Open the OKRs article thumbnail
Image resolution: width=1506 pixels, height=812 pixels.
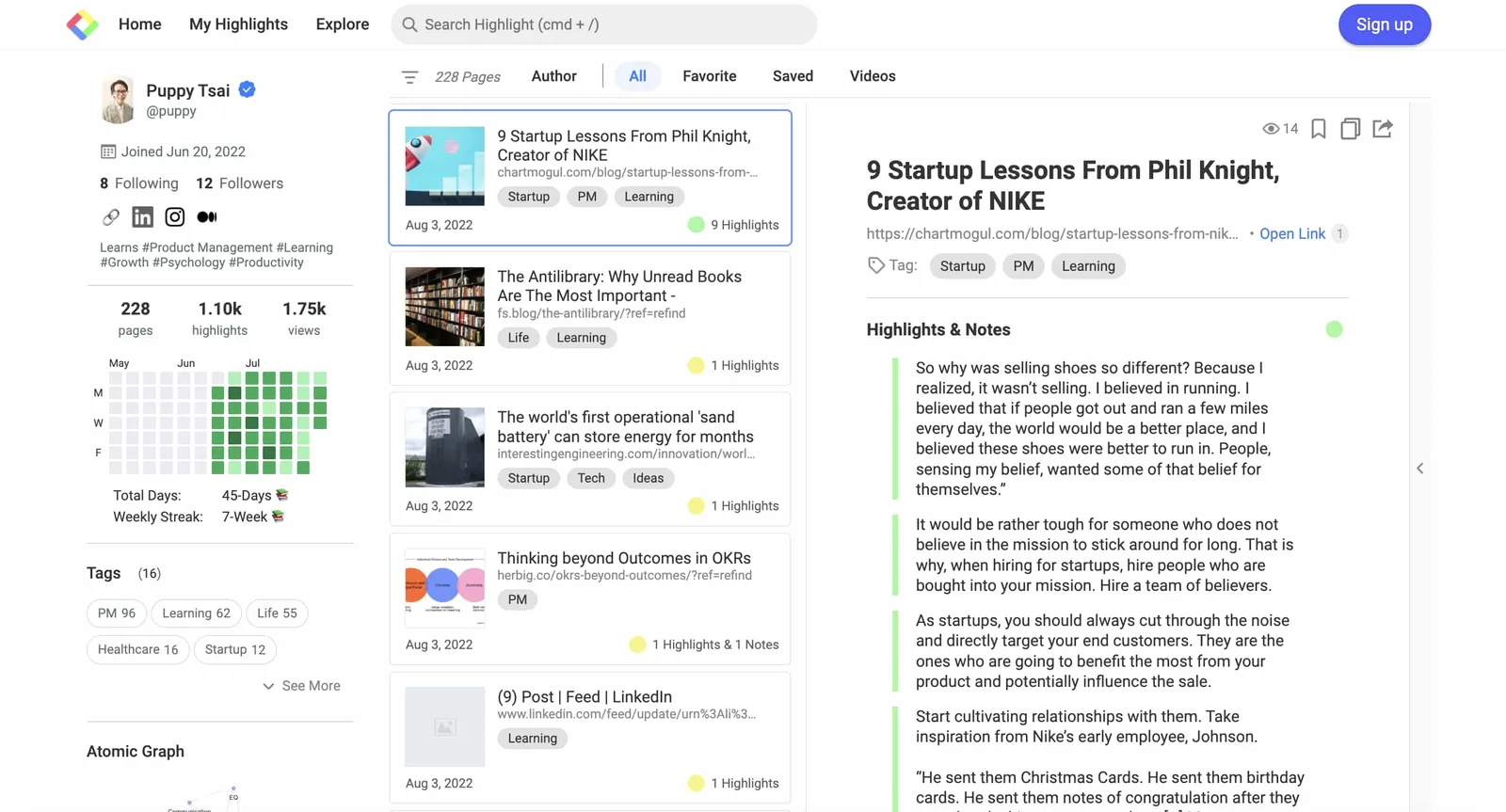pos(444,588)
